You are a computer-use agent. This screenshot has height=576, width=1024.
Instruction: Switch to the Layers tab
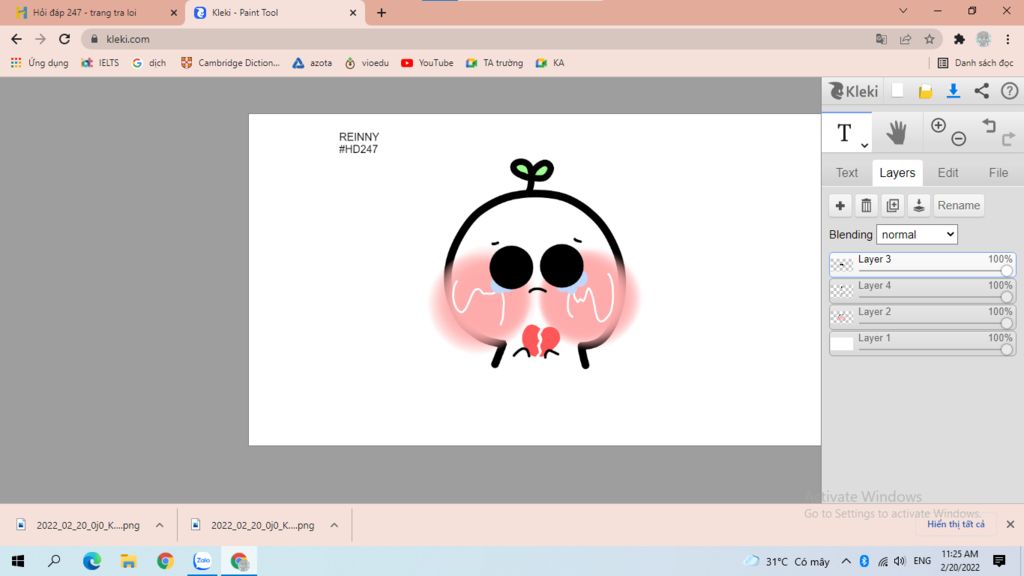(897, 173)
